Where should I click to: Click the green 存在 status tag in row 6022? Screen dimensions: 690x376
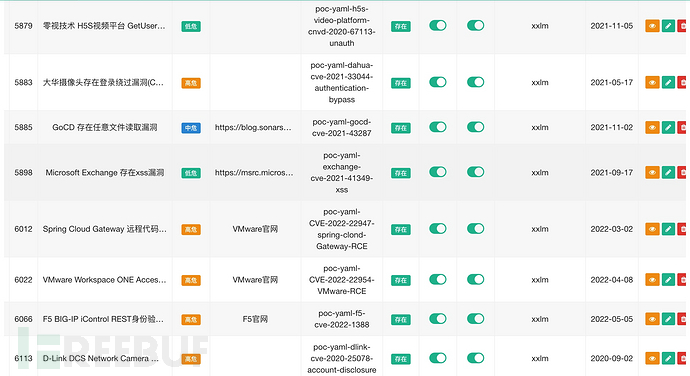tap(400, 280)
